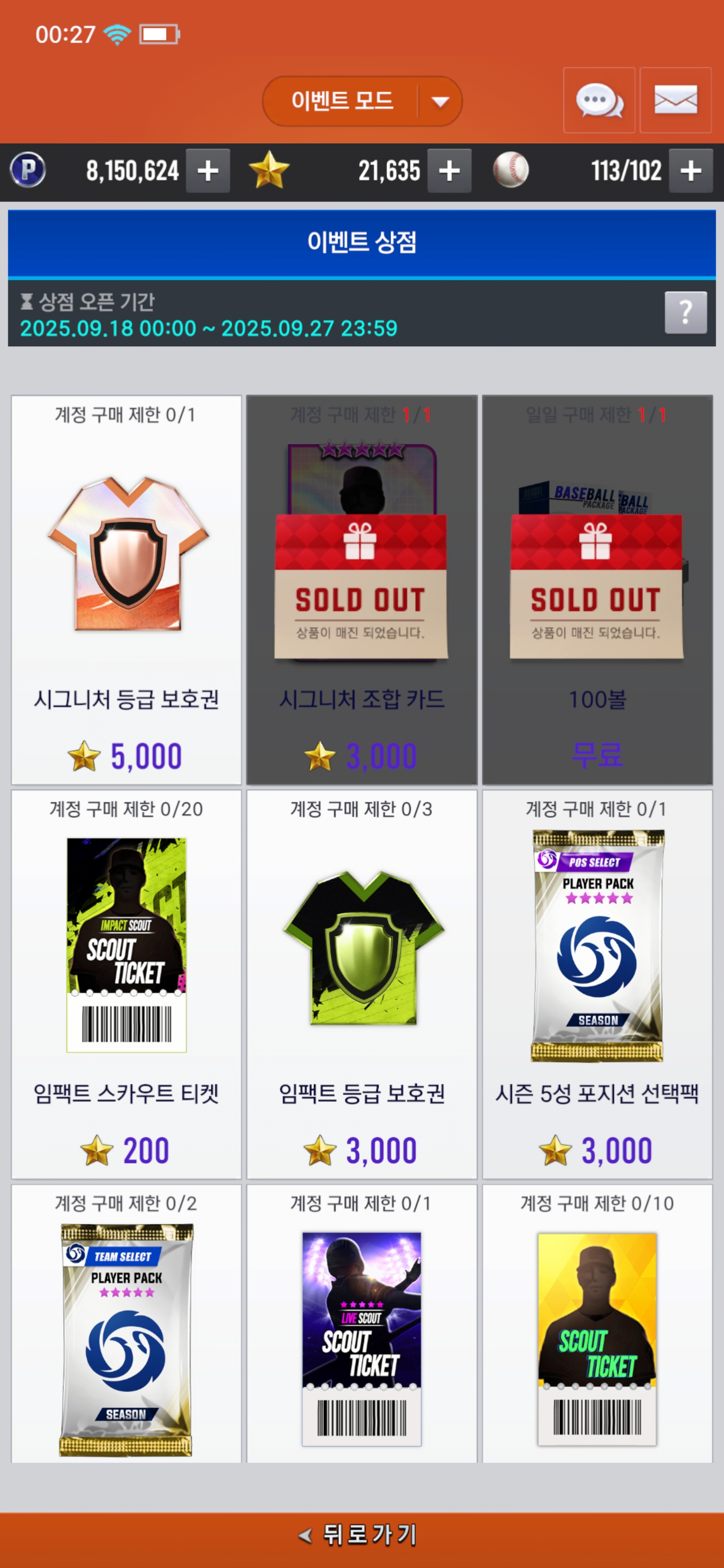The height and width of the screenshot is (1568, 724).
Task: Select the yellow Scout Ticket item
Action: pyautogui.click(x=597, y=1324)
